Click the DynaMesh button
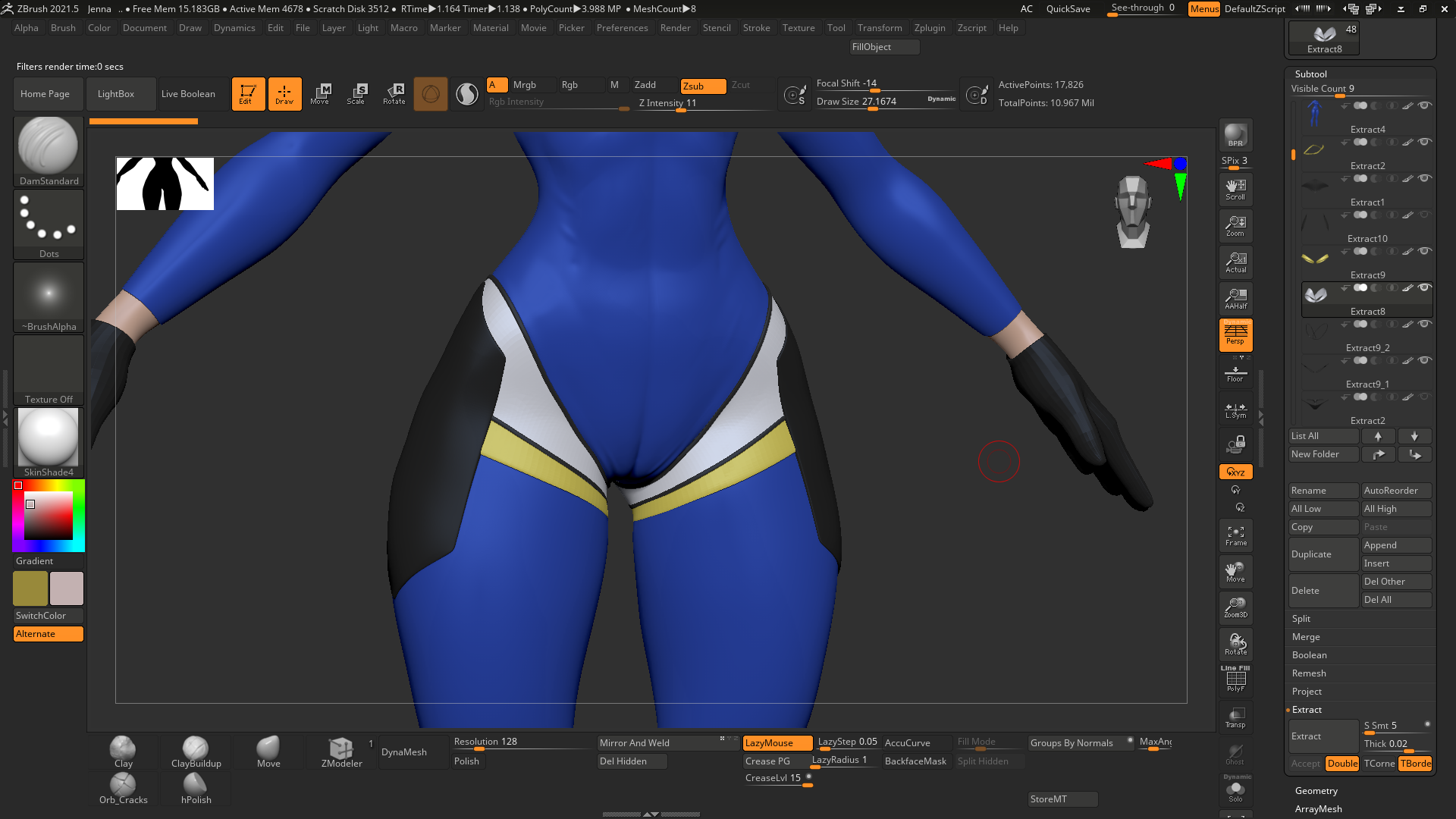 pos(413,752)
